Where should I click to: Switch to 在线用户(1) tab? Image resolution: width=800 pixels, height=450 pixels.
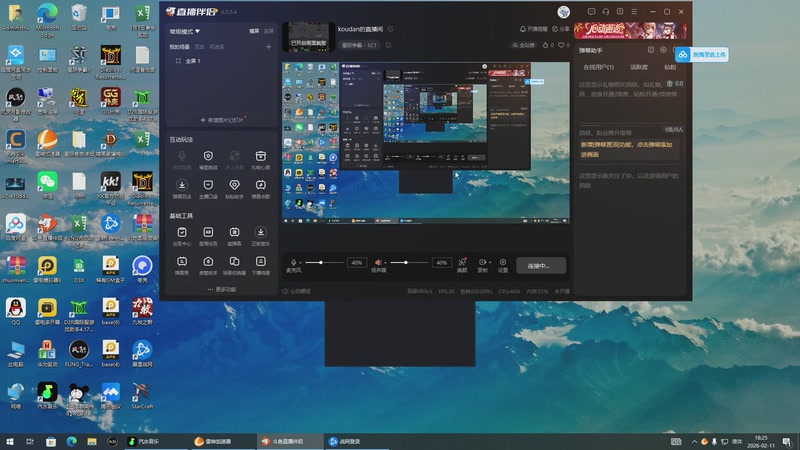(598, 67)
